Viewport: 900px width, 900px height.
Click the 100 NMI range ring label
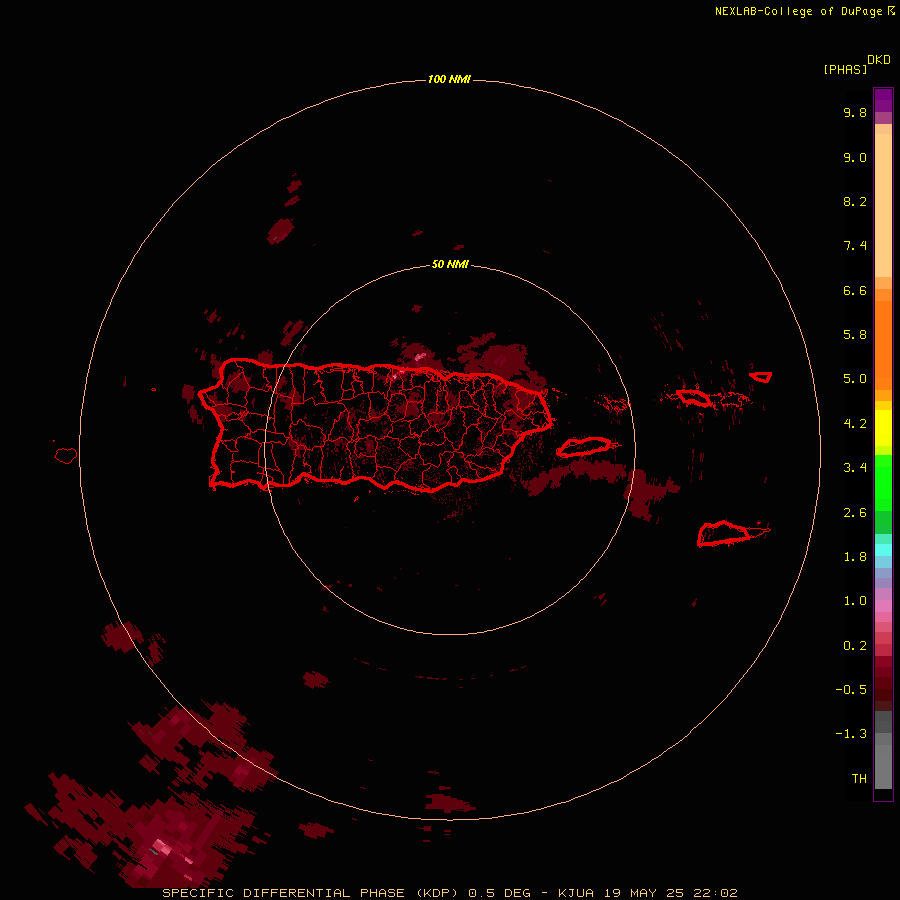449,79
